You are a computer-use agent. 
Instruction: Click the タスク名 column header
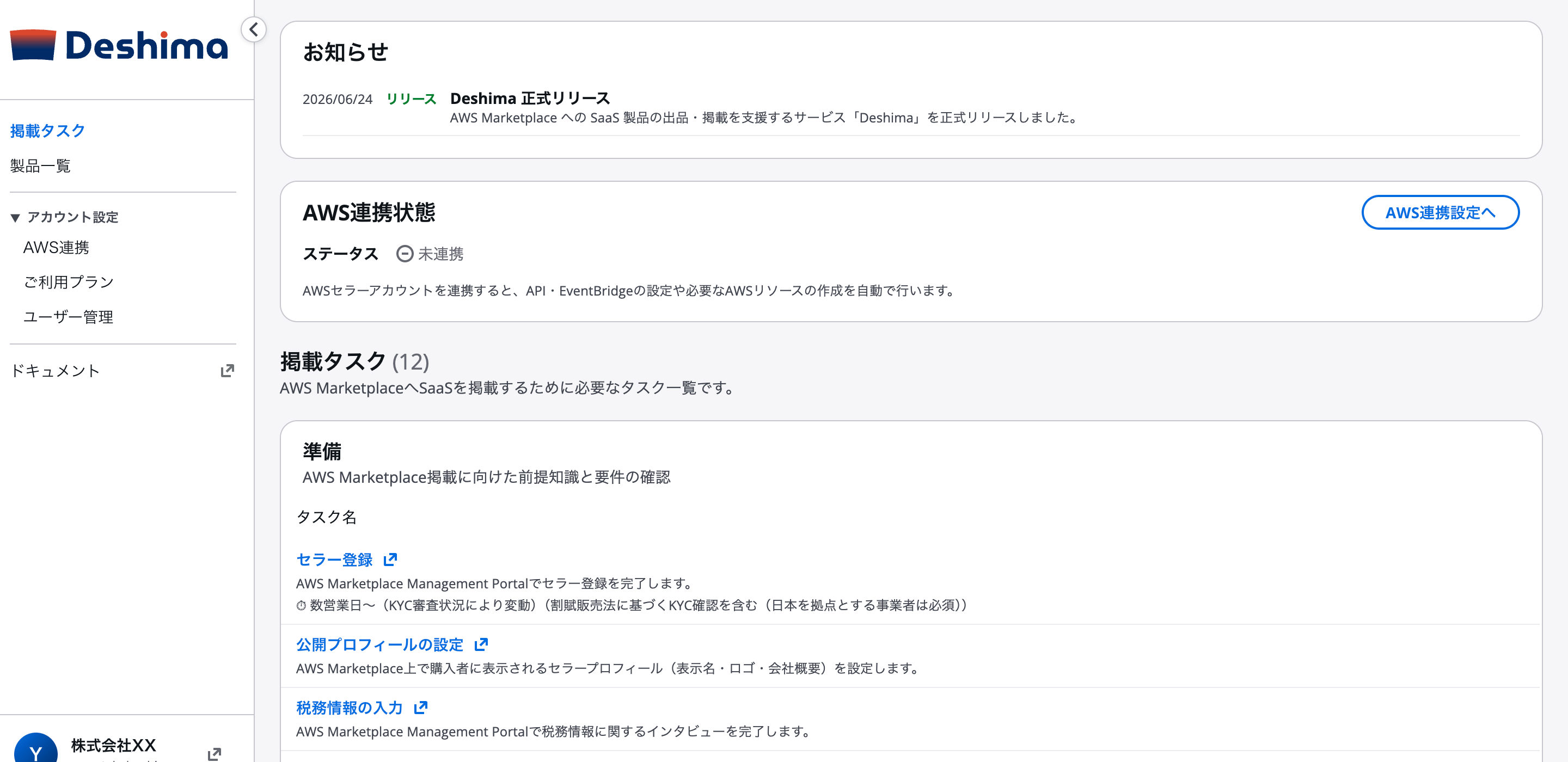[326, 517]
